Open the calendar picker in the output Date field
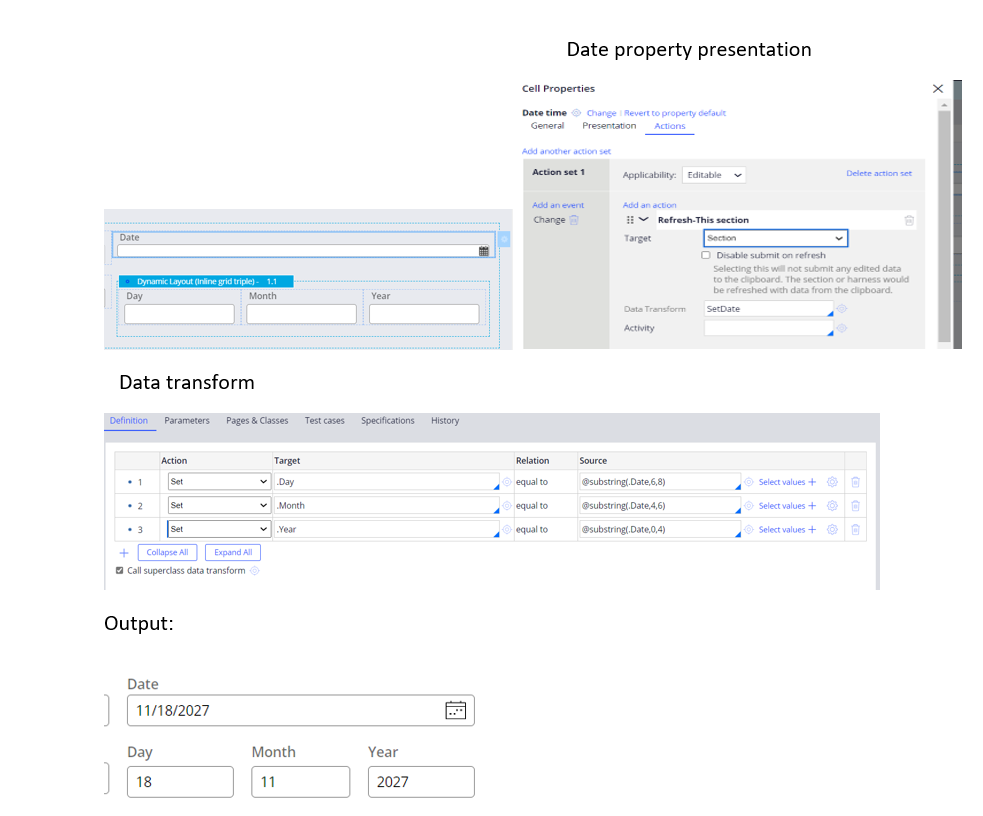Image resolution: width=983 pixels, height=816 pixels. pos(455,710)
